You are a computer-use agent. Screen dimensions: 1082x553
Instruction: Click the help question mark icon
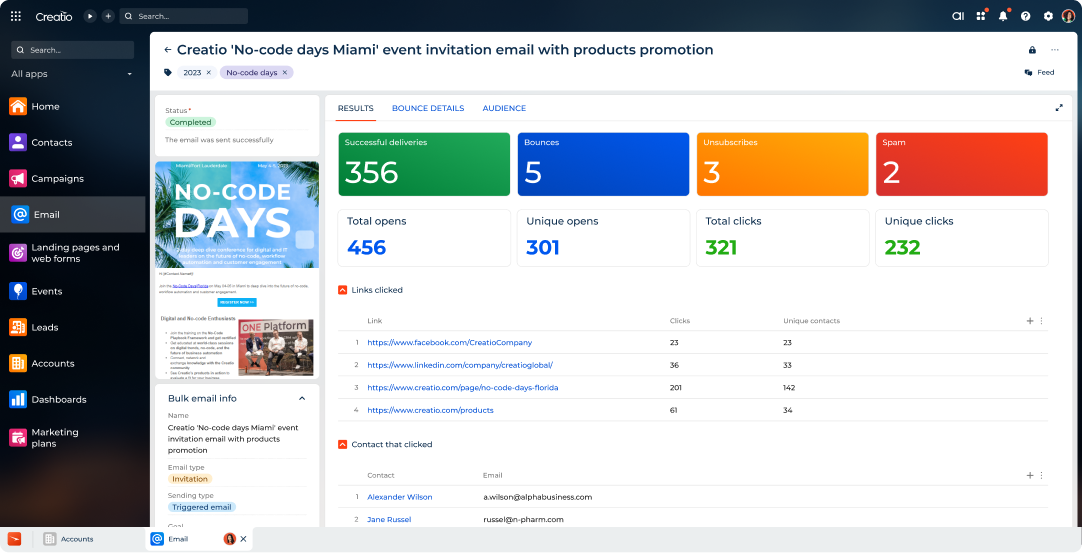(1025, 16)
